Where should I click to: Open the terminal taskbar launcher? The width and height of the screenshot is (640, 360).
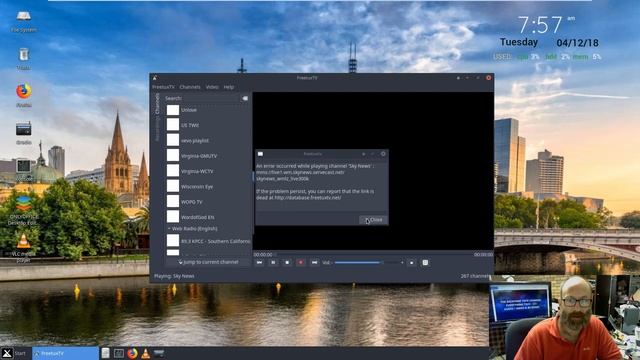click(119, 353)
